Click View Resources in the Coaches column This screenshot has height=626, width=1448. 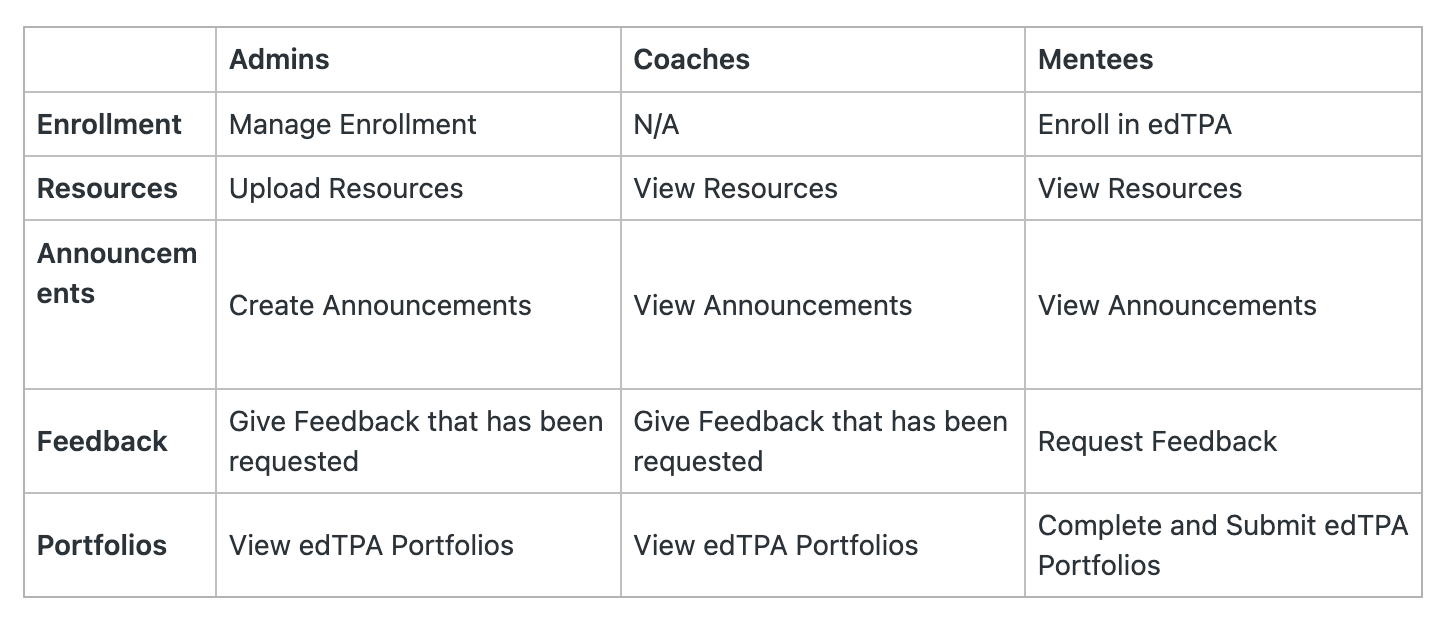[735, 189]
